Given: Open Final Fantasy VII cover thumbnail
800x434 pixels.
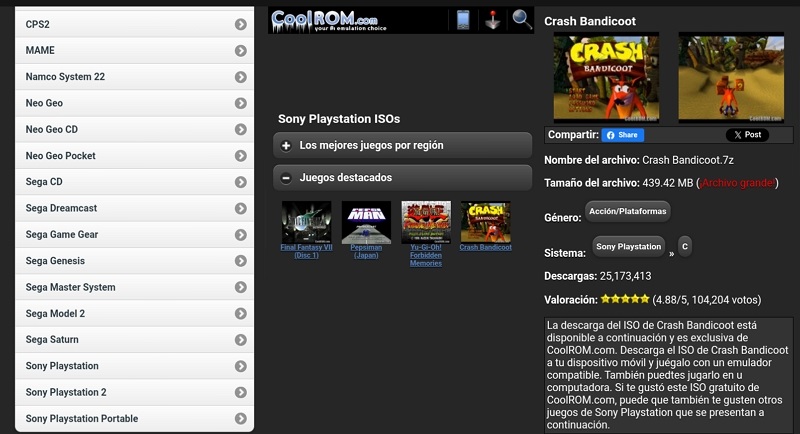Looking at the screenshot, I should [306, 222].
